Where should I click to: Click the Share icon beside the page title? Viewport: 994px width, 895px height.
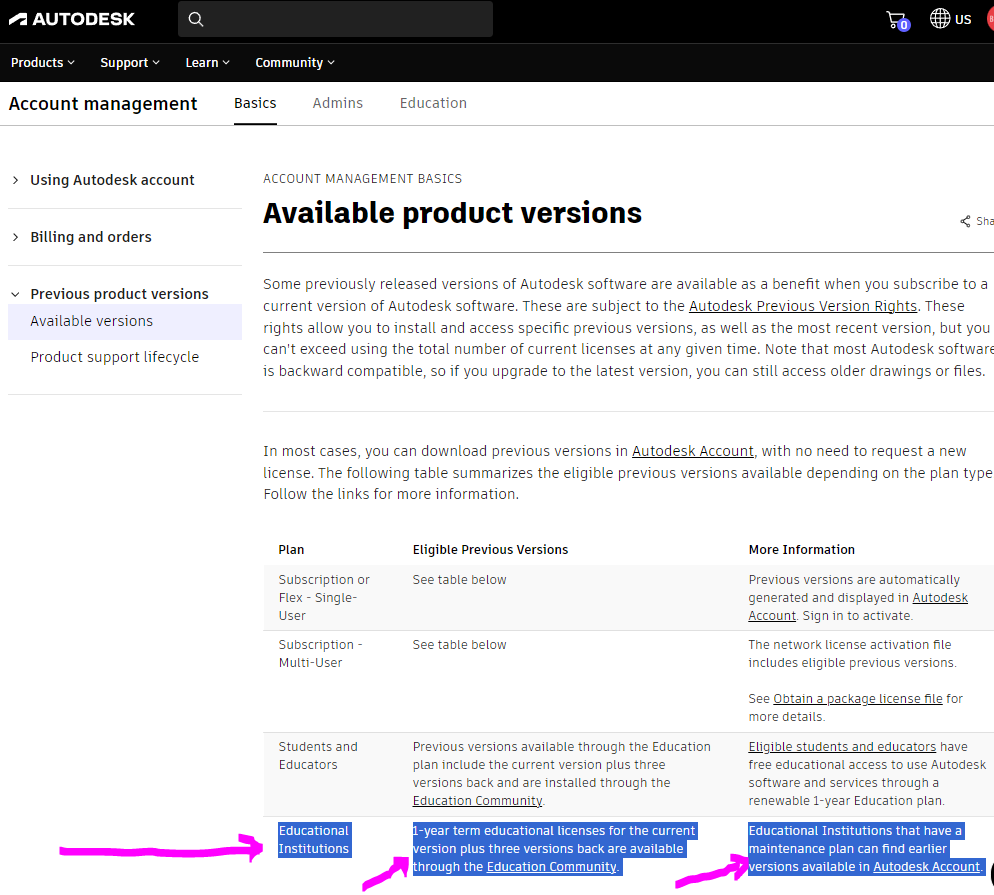pyautogui.click(x=964, y=221)
